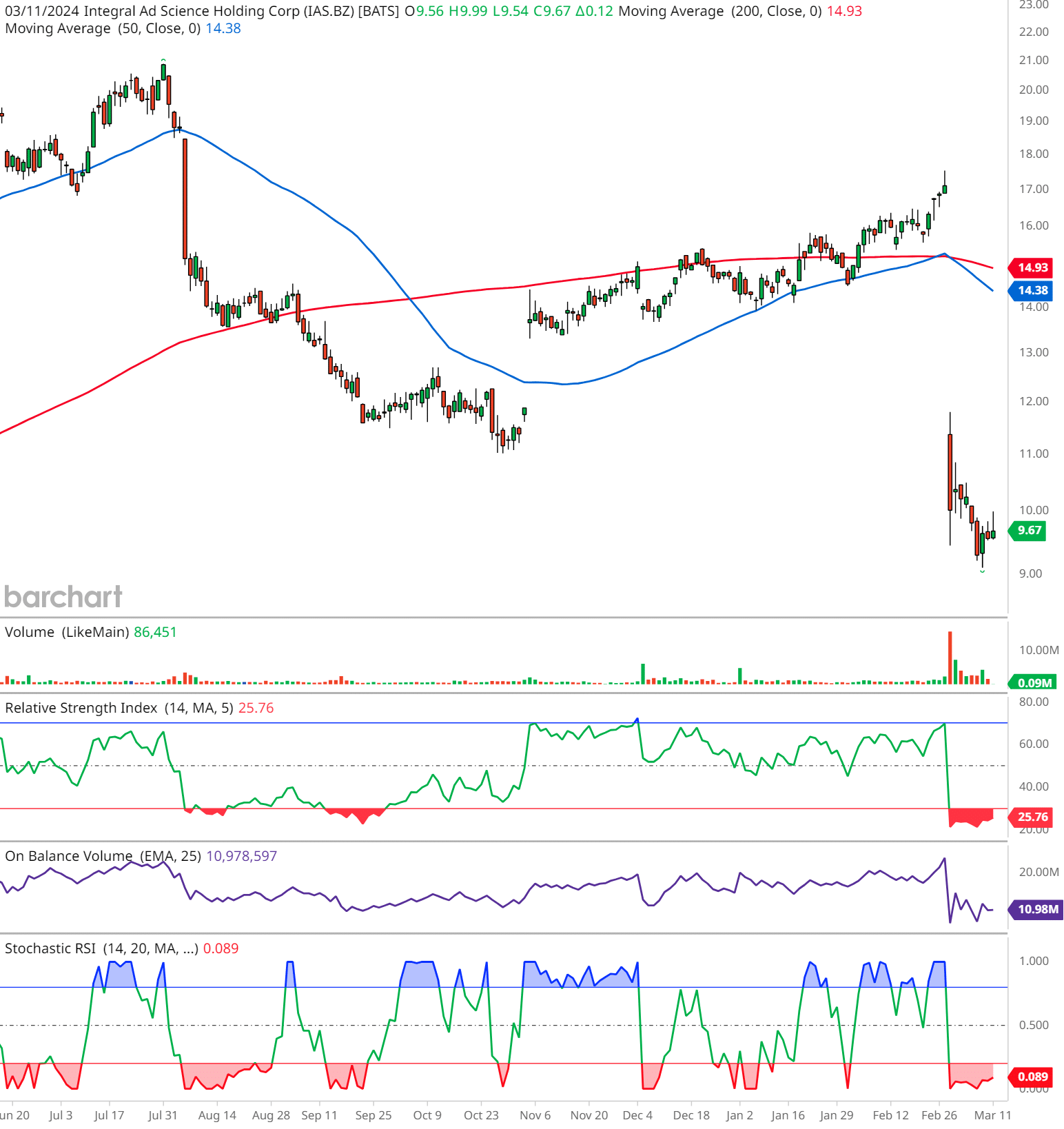Viewport: 1064px width, 1129px height.
Task: Click the 1.000 Stochastic RSI axis label
Action: coord(1034,961)
